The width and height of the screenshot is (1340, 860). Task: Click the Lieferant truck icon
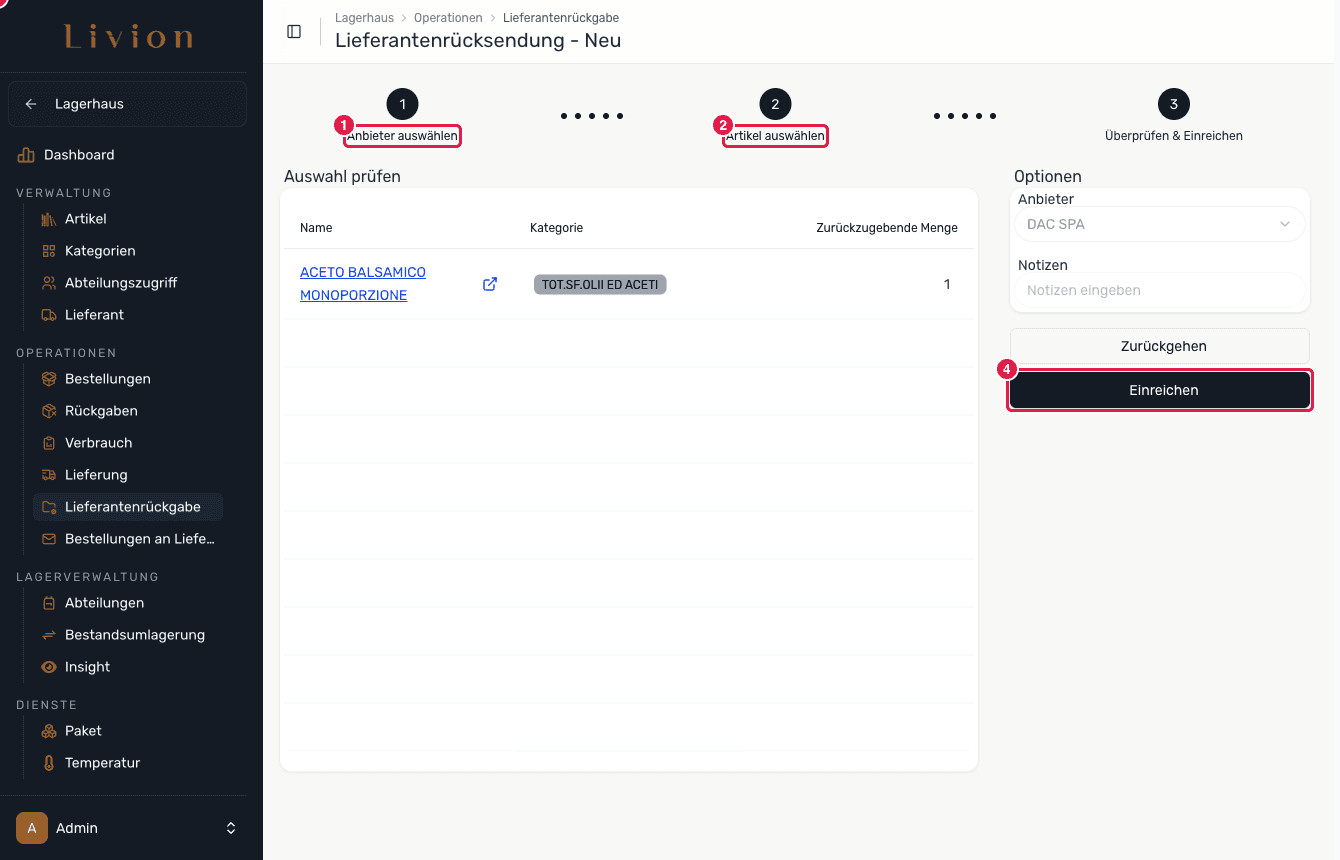(49, 315)
